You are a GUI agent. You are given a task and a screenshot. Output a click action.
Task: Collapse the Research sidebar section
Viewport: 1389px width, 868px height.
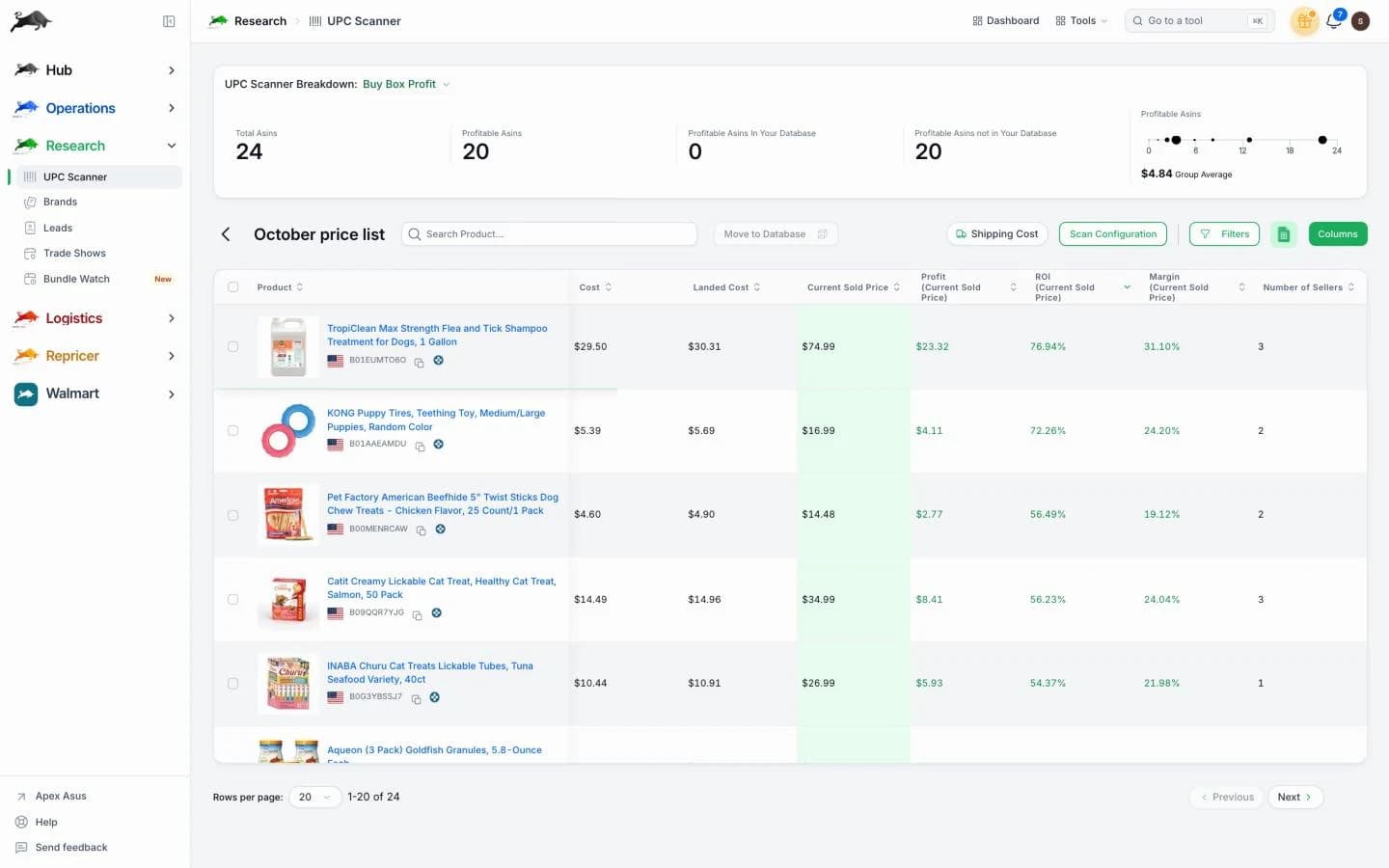pos(95,146)
